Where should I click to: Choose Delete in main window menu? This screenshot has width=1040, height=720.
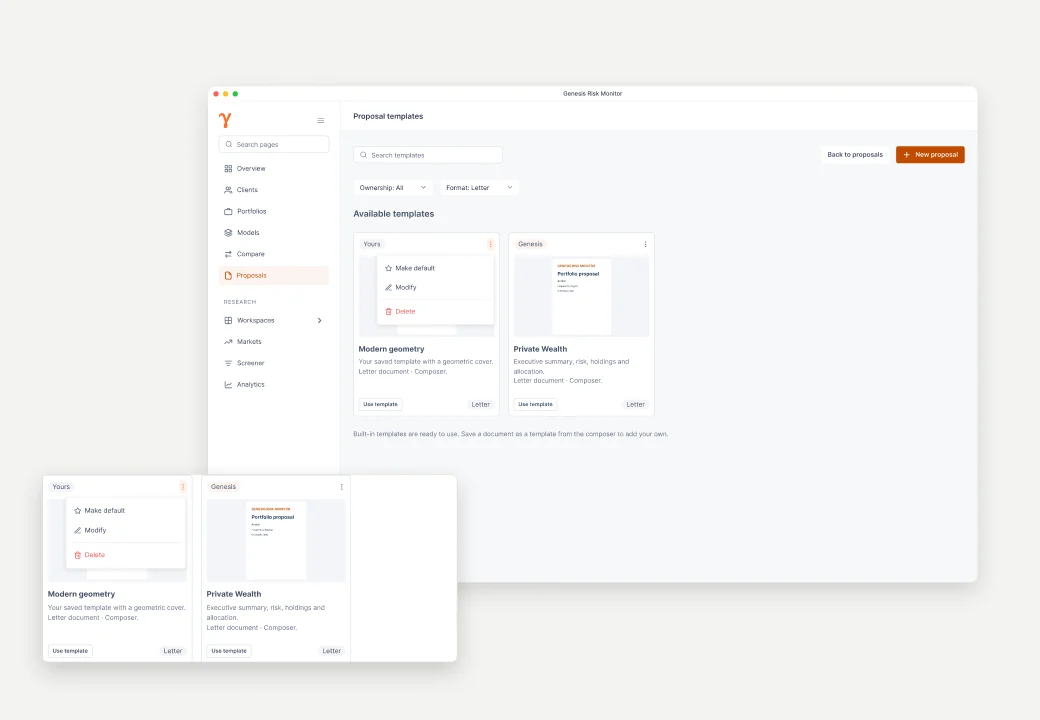tap(436, 312)
